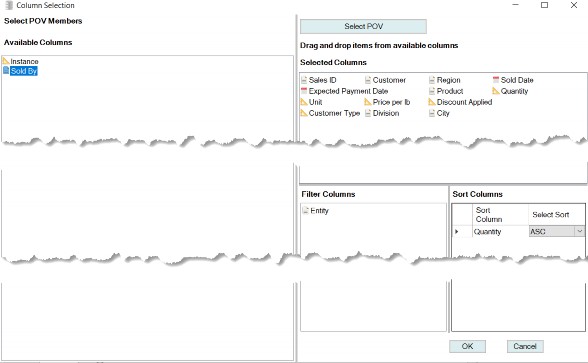Click the Entity filter column icon
The width and height of the screenshot is (588, 363).
tap(306, 210)
